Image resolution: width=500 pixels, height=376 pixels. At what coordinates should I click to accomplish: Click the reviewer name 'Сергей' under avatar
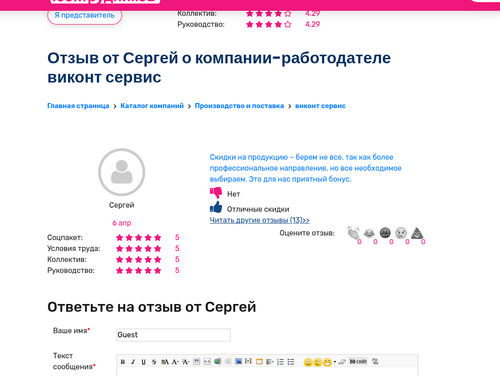(122, 205)
